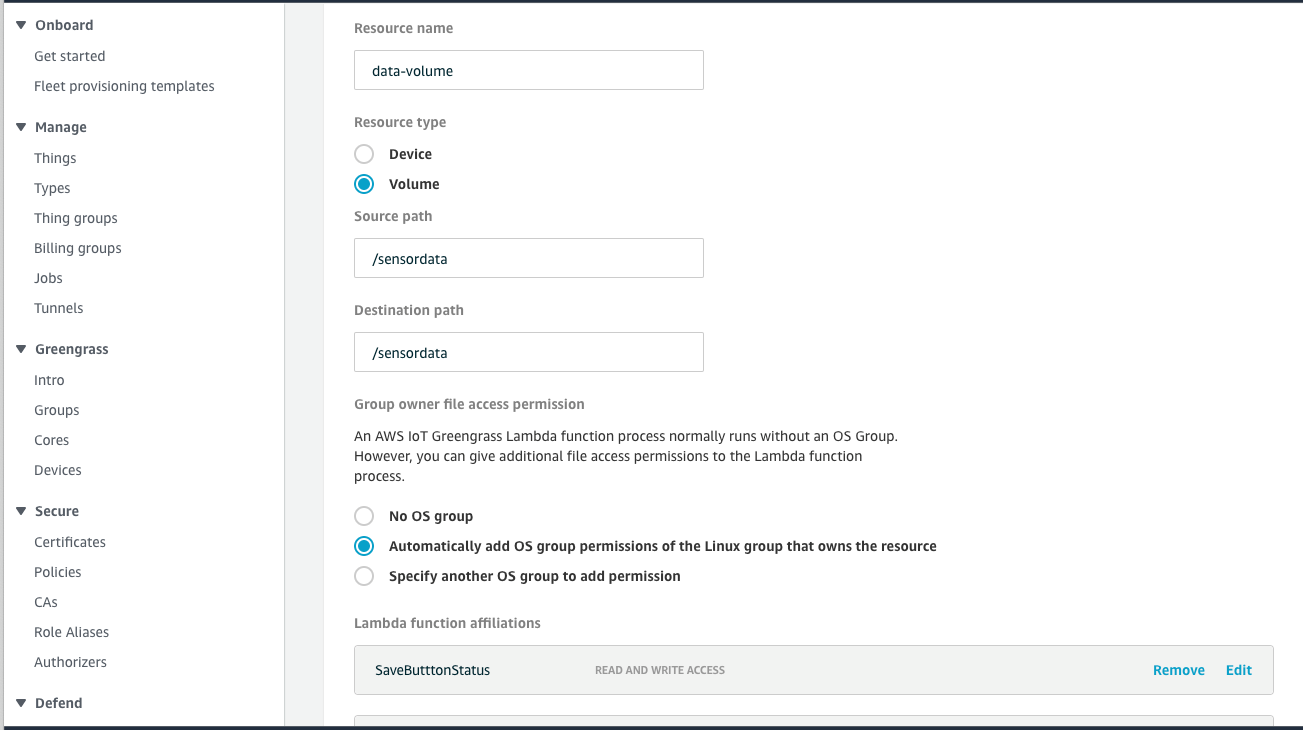Expand the Defend sidebar section
The image size is (1303, 730).
(x=21, y=703)
